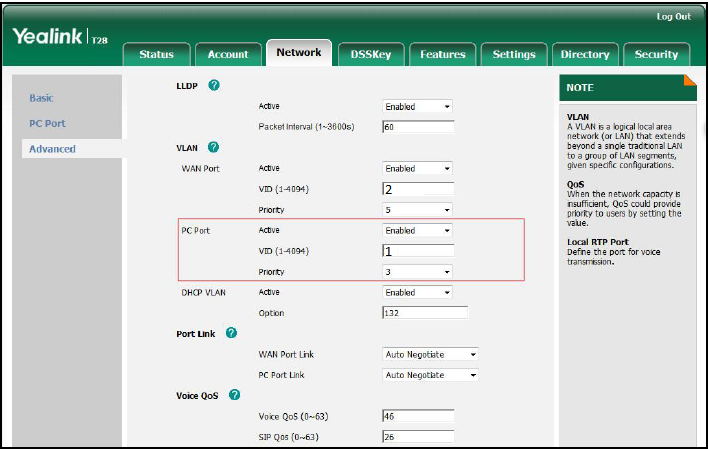Image resolution: width=708 pixels, height=449 pixels.
Task: Click the Log Out link
Action: coord(674,17)
